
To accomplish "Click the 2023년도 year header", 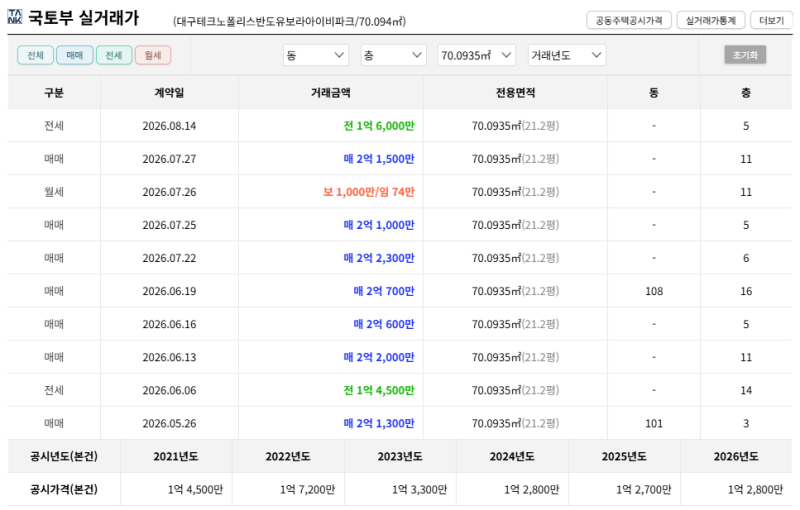I will (x=400, y=456).
